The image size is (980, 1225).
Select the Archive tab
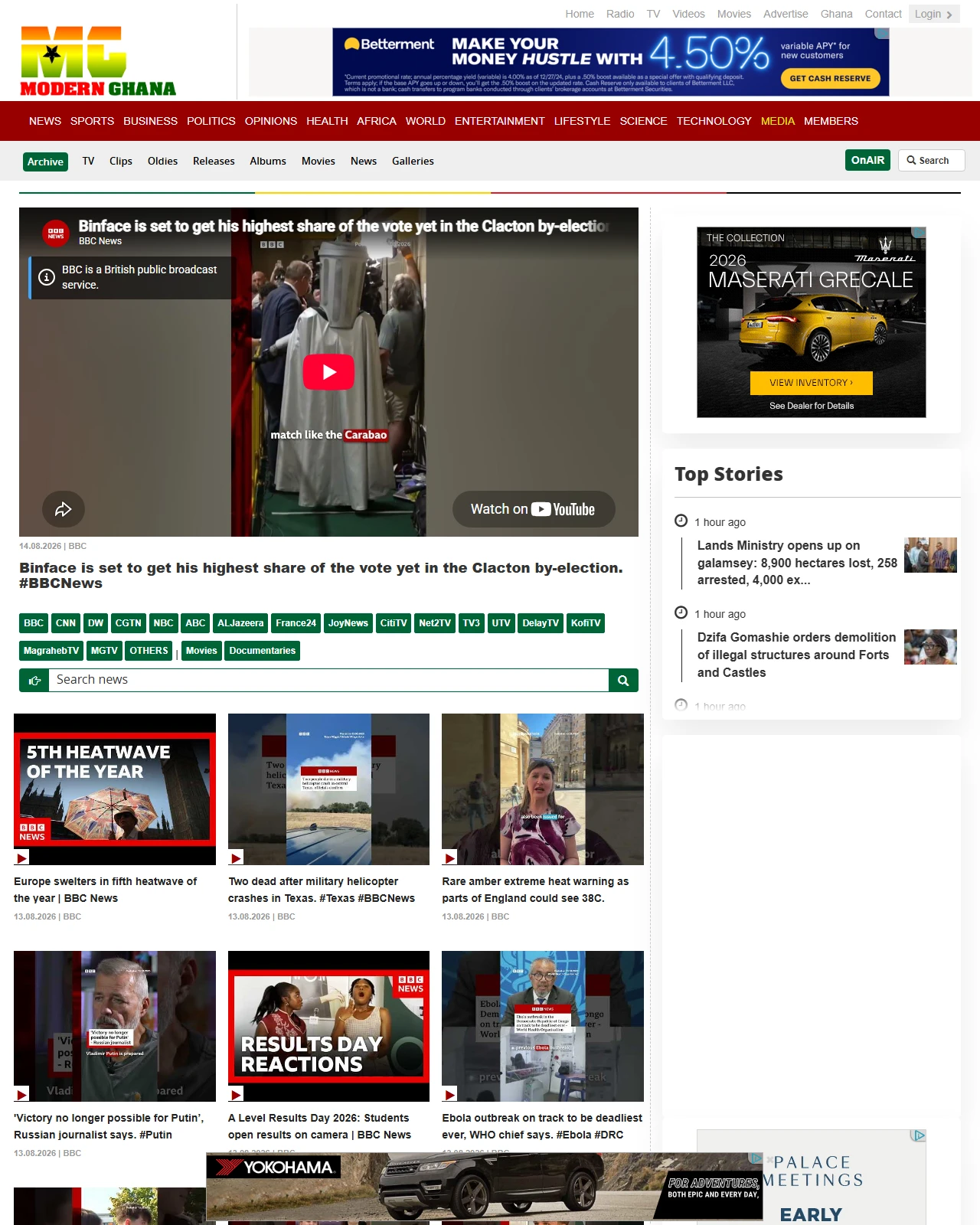(x=45, y=162)
